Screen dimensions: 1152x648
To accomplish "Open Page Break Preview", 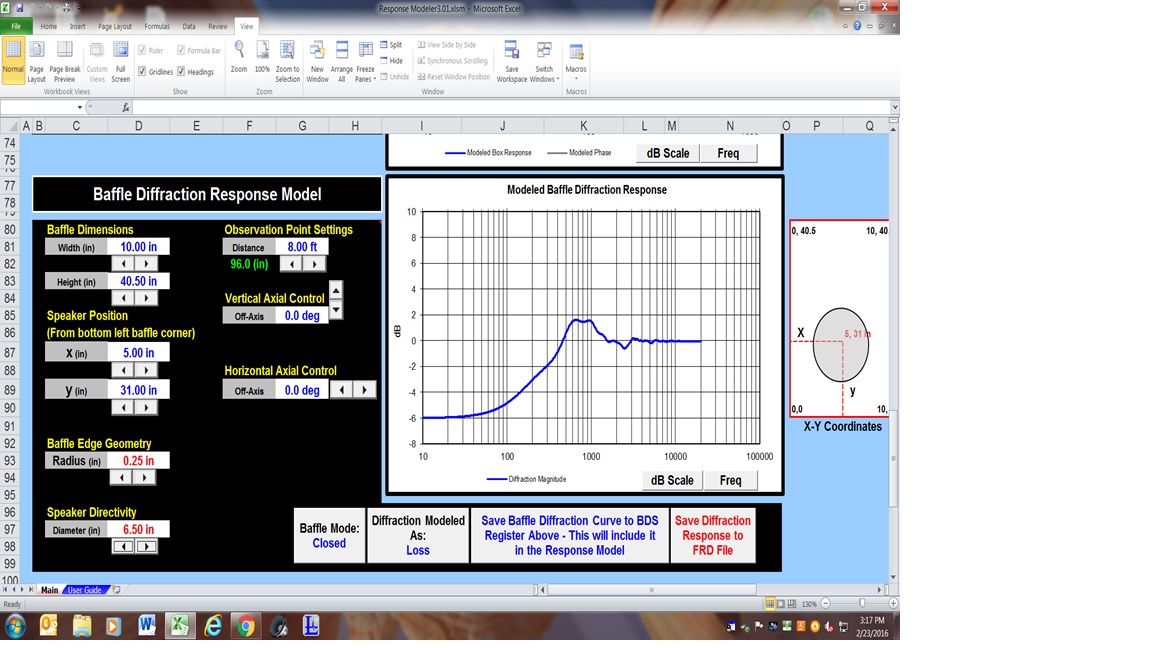I will (65, 61).
